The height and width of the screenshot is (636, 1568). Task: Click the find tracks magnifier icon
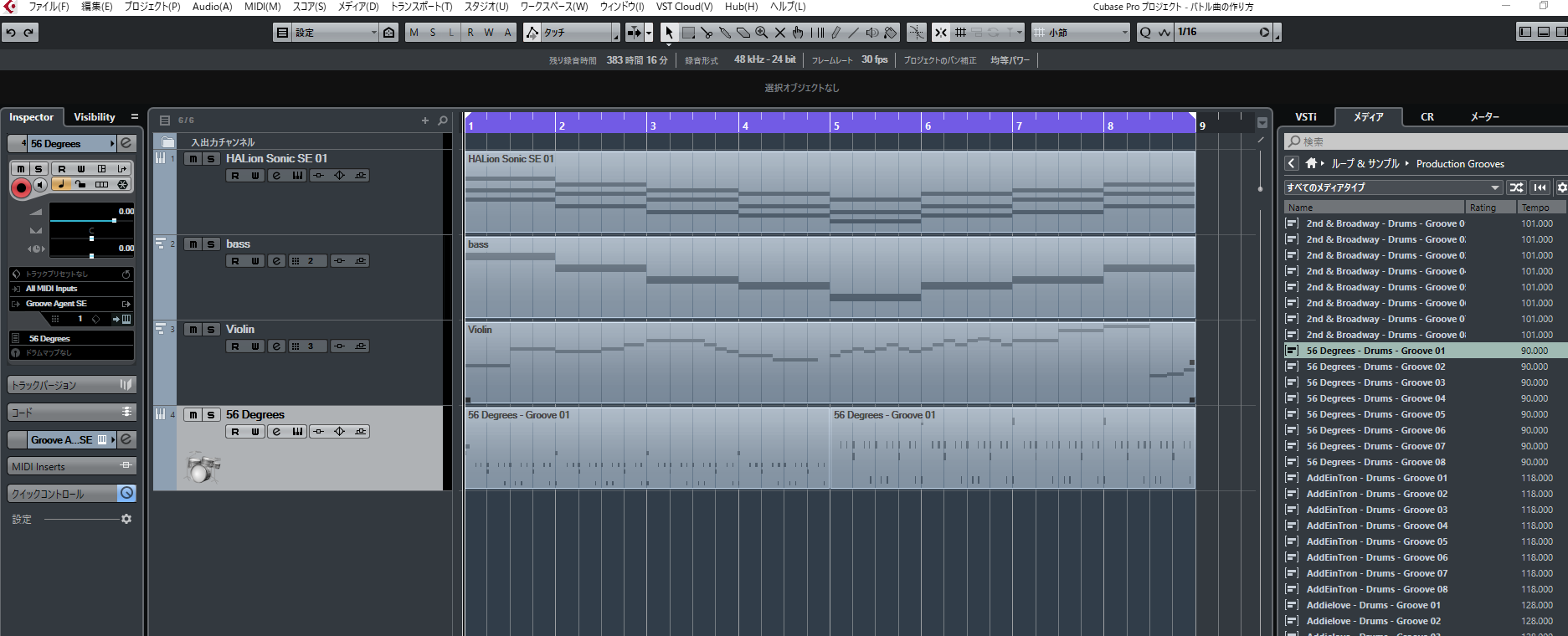443,121
